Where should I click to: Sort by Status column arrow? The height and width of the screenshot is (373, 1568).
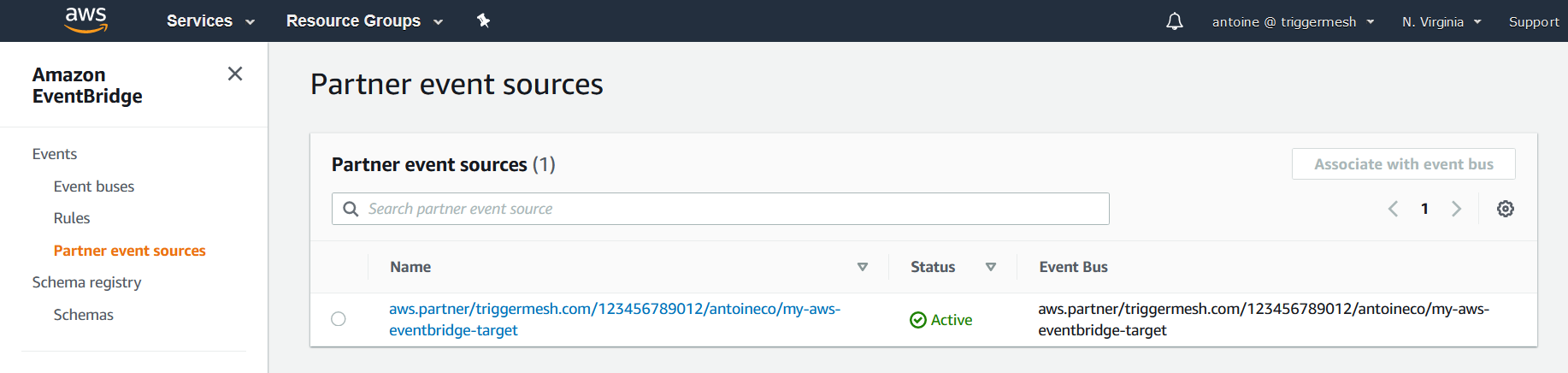pos(991,267)
